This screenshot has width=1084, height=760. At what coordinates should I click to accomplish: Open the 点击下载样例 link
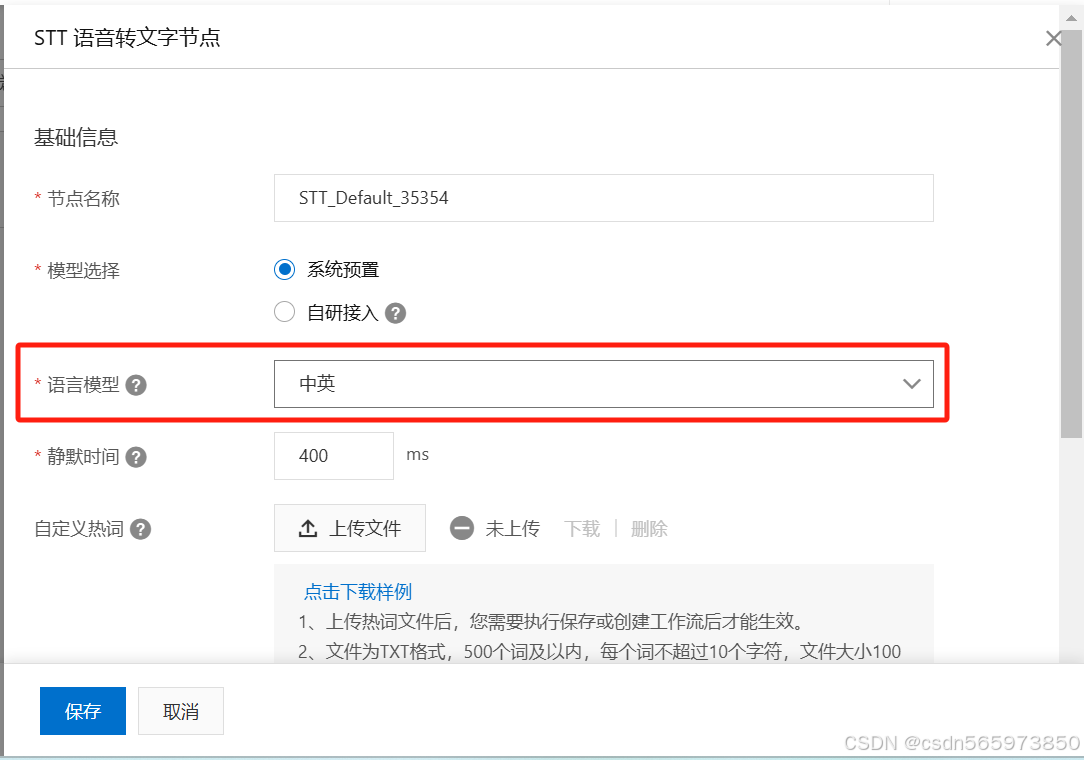(x=358, y=591)
